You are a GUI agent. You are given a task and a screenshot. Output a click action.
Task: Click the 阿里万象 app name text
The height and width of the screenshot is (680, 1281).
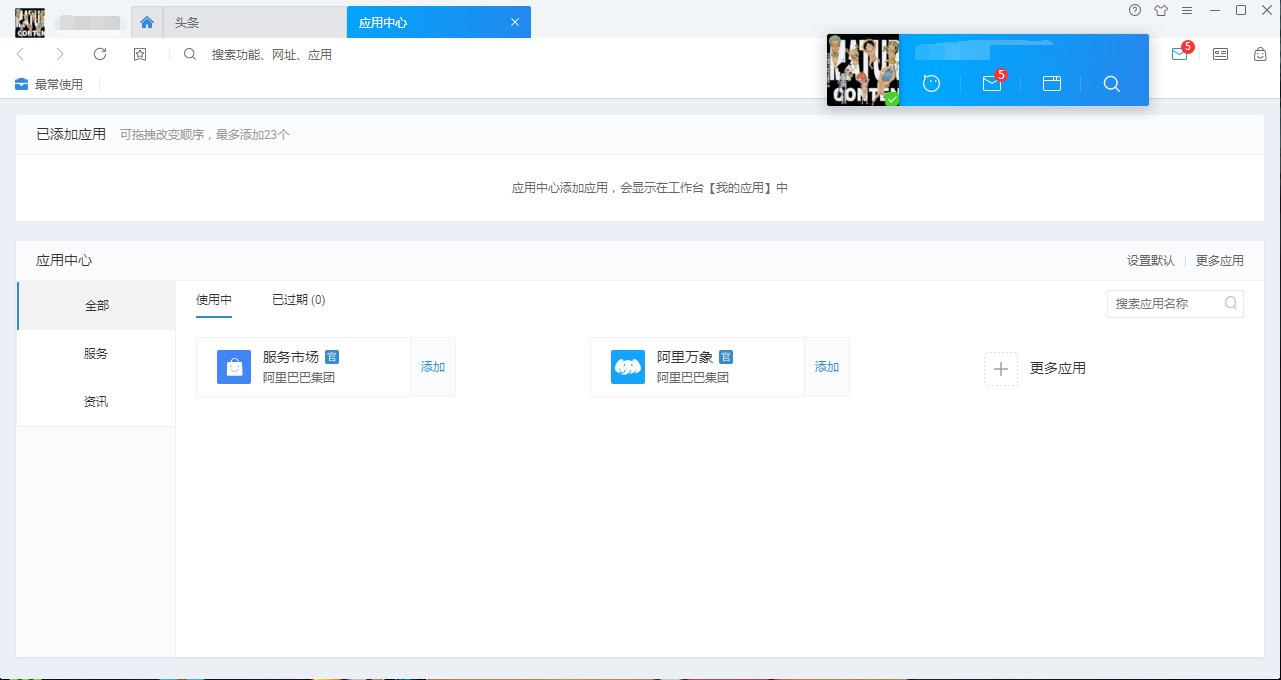685,357
